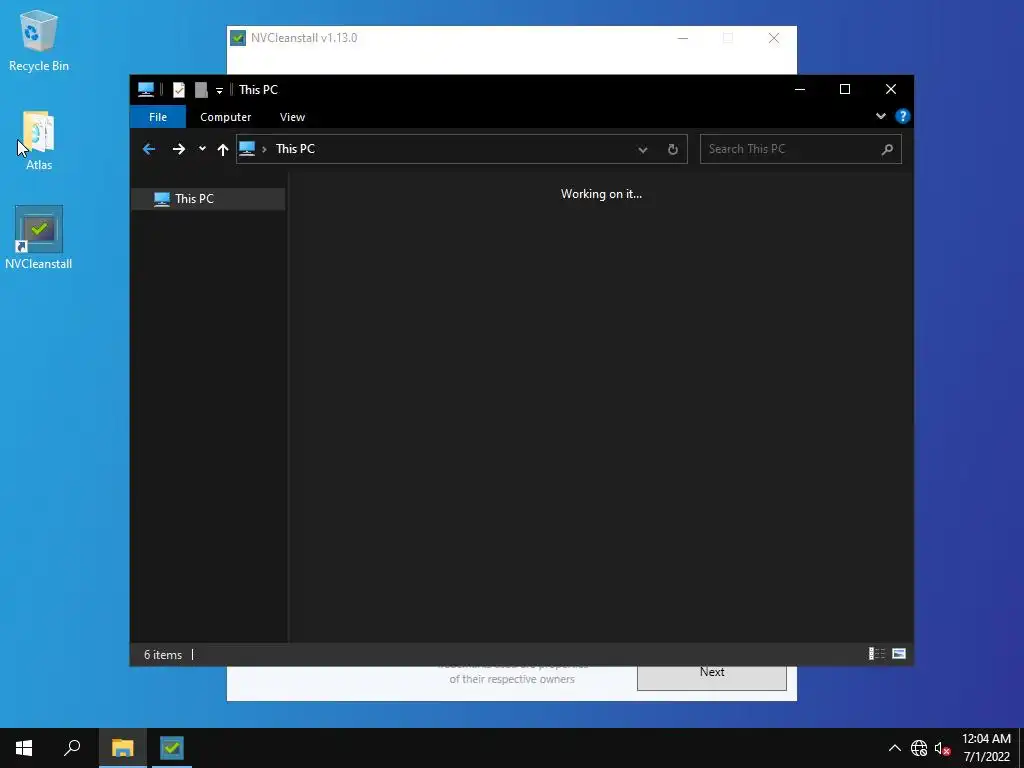The image size is (1024, 768).
Task: Go up one folder level
Action: pos(223,150)
